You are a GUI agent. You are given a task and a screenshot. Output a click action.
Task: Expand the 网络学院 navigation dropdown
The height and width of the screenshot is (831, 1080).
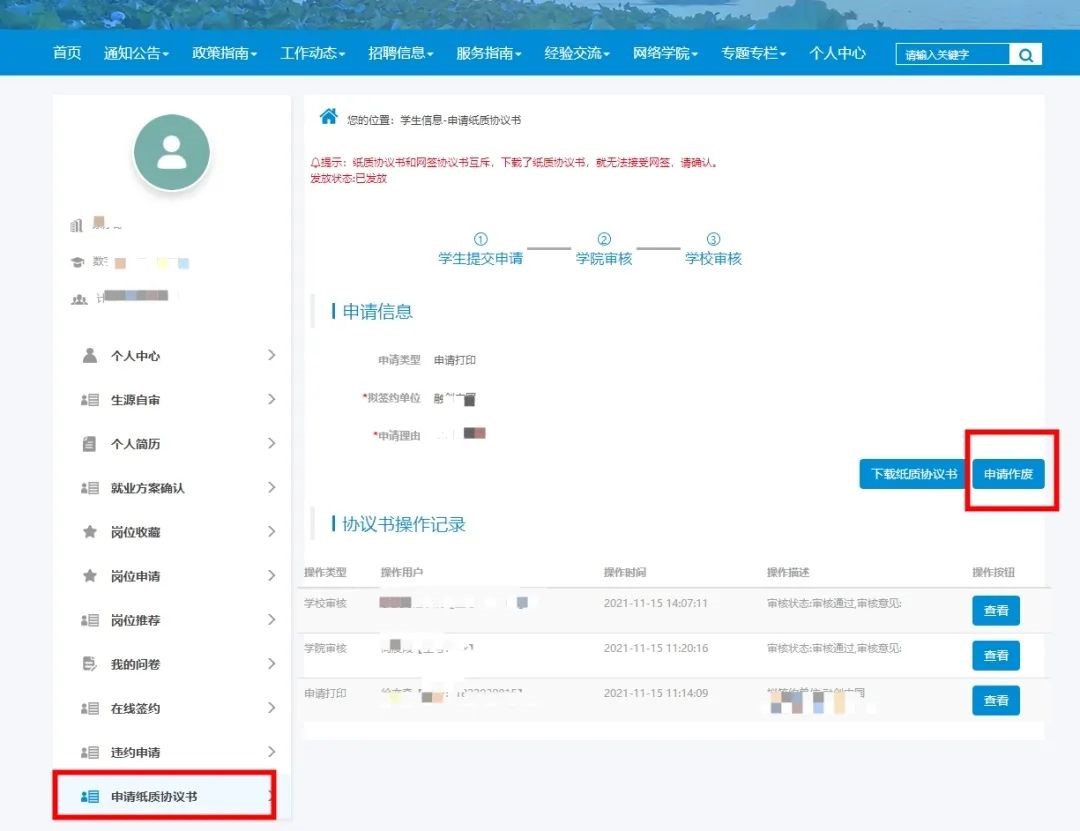click(x=665, y=53)
